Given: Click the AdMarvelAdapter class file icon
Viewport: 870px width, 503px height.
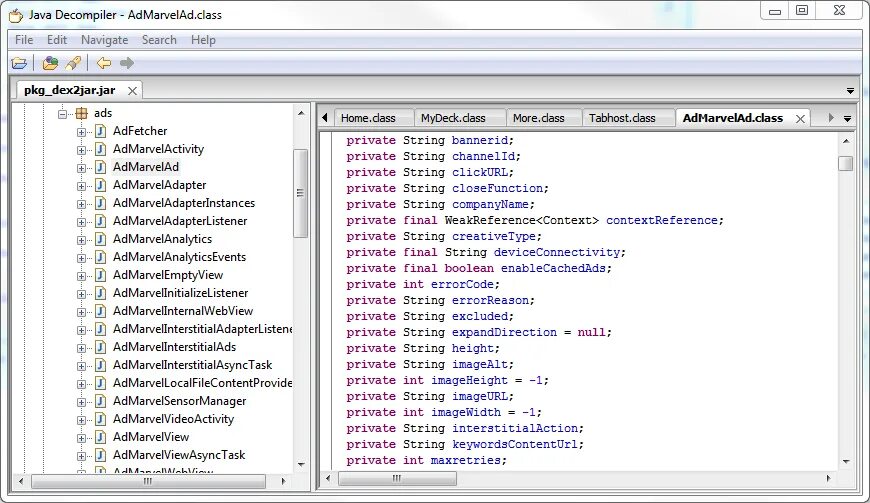Looking at the screenshot, I should 100,185.
